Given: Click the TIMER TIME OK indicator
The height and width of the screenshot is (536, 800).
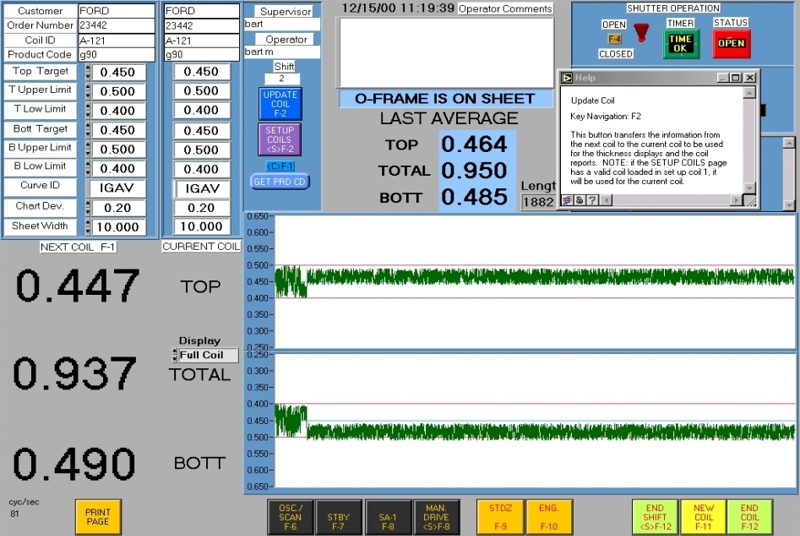Looking at the screenshot, I should pyautogui.click(x=680, y=43).
